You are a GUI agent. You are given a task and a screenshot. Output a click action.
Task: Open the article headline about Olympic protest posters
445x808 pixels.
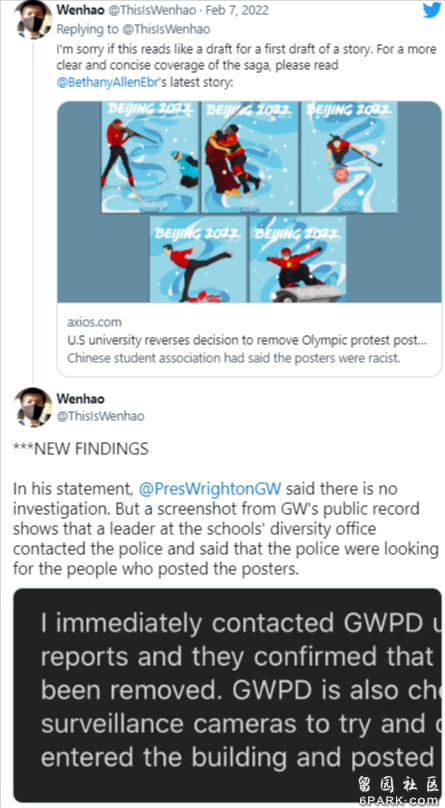pos(247,341)
